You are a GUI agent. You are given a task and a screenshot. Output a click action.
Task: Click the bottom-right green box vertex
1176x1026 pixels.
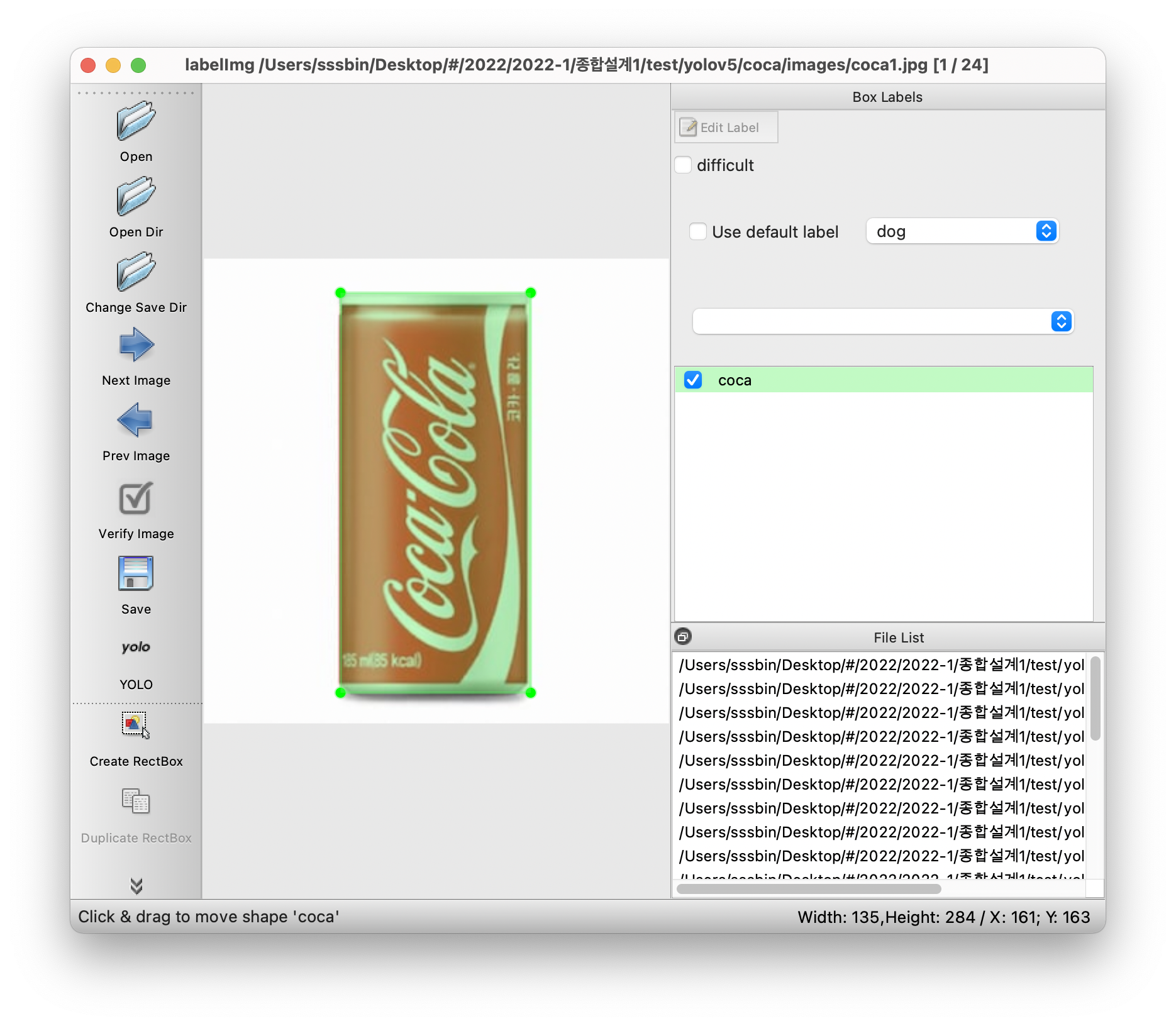[x=530, y=692]
